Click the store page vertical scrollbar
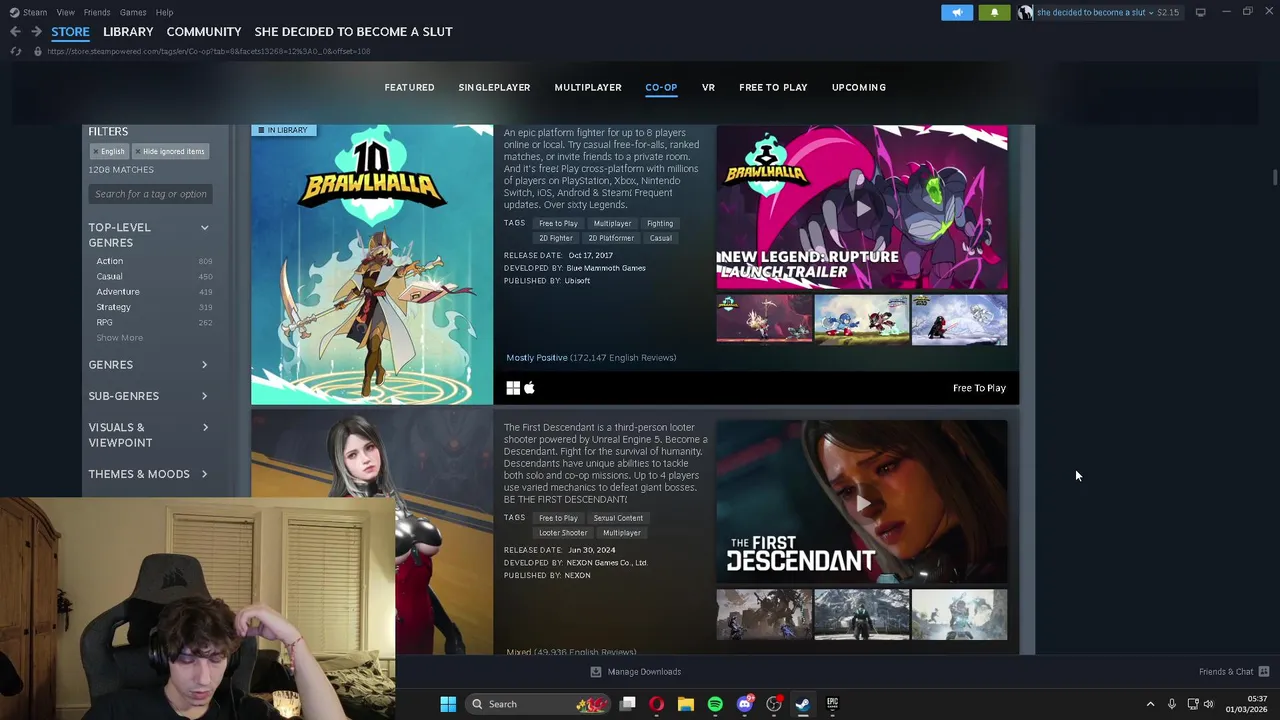 1274,177
